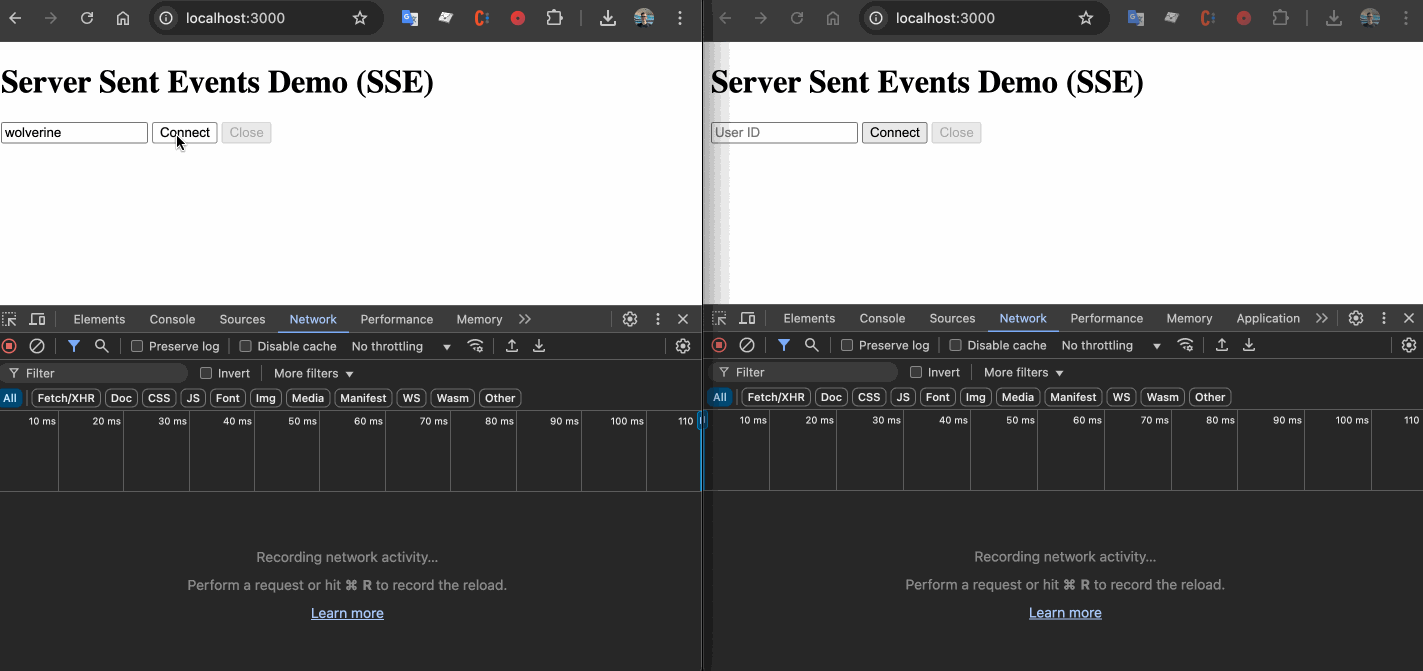This screenshot has height=671, width=1423.
Task: Open network search in right DevTools
Action: (x=811, y=345)
